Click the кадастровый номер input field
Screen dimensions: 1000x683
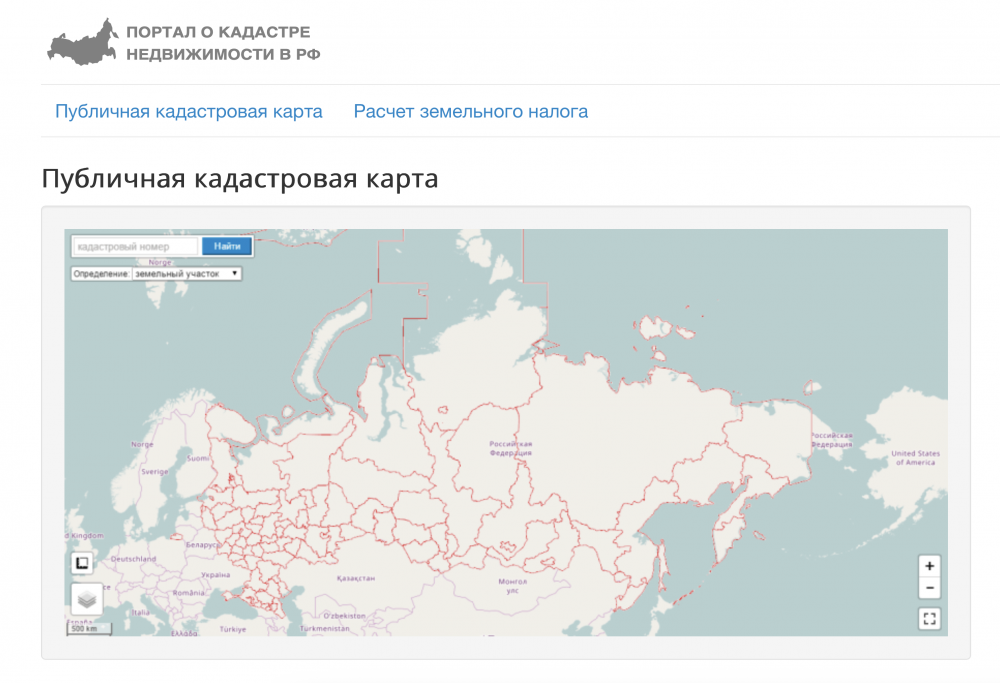[135, 244]
